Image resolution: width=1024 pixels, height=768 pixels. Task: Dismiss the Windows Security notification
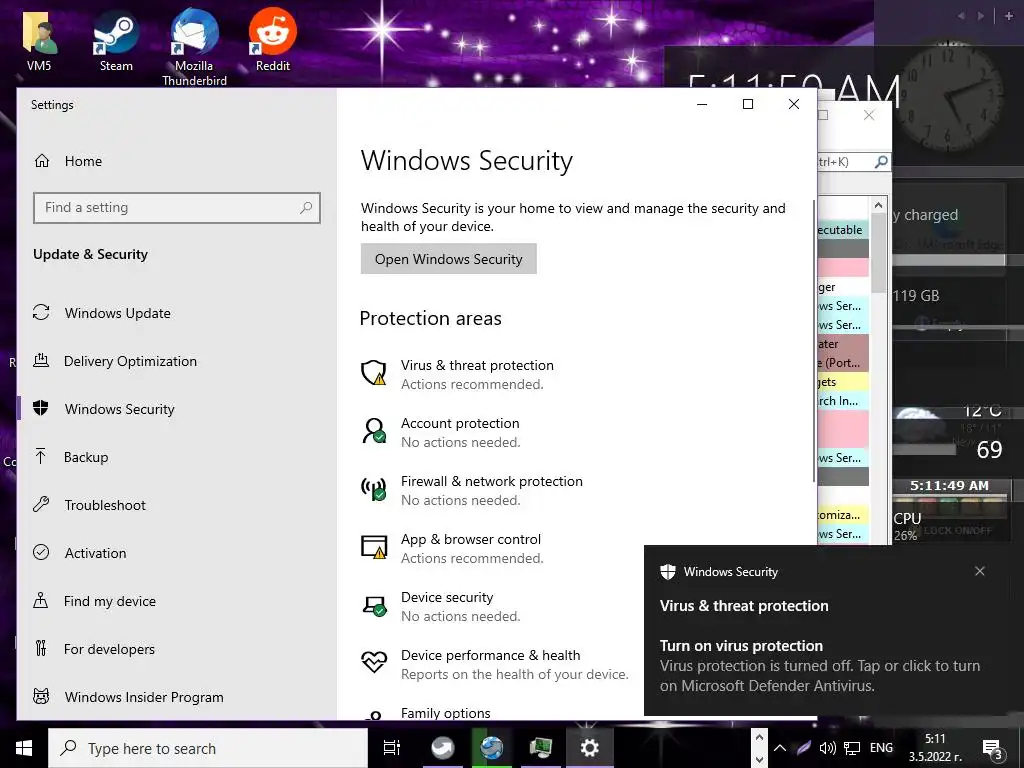pyautogui.click(x=980, y=571)
